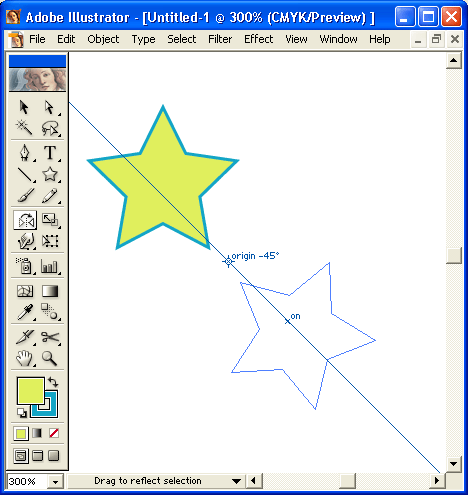Screen dimensions: 468x495
Task: Restore the document window in menu bar
Action: pos(436,40)
